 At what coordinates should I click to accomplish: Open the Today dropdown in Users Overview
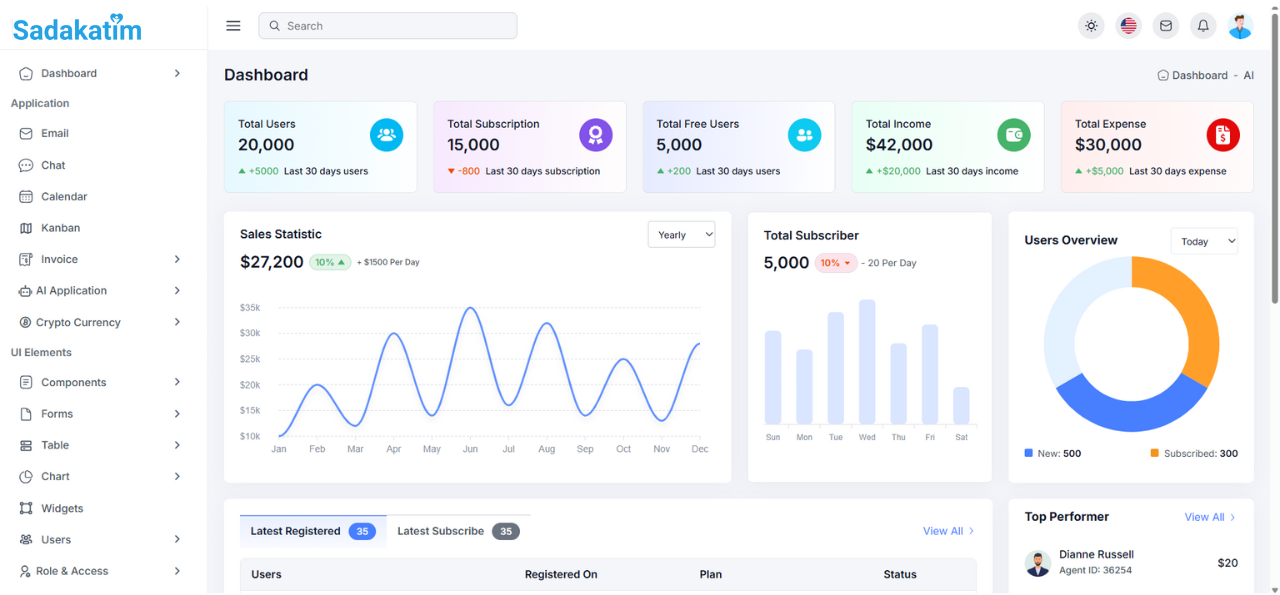click(x=1203, y=241)
